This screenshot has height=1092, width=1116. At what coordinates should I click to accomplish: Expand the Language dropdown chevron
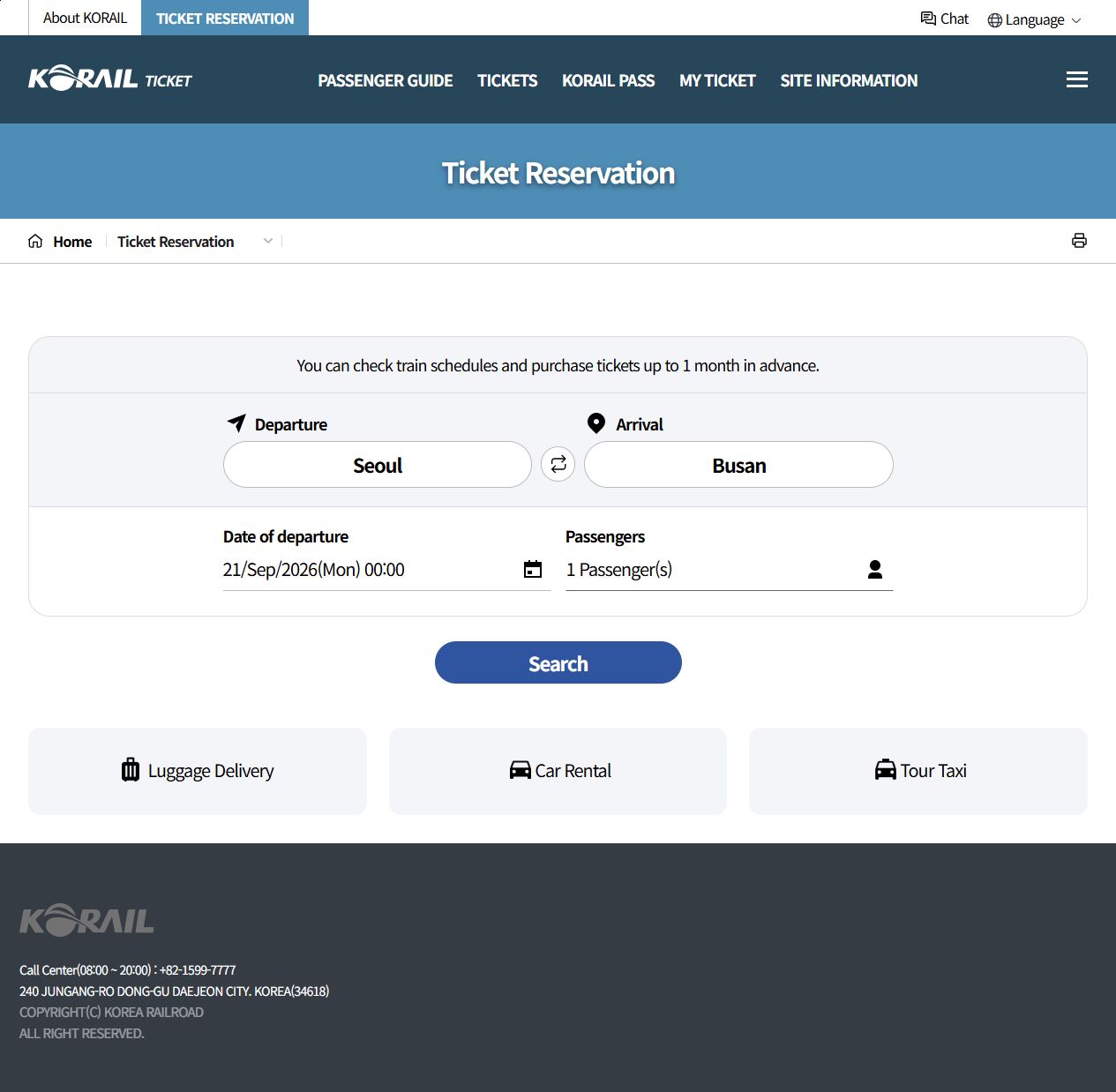(x=1075, y=20)
